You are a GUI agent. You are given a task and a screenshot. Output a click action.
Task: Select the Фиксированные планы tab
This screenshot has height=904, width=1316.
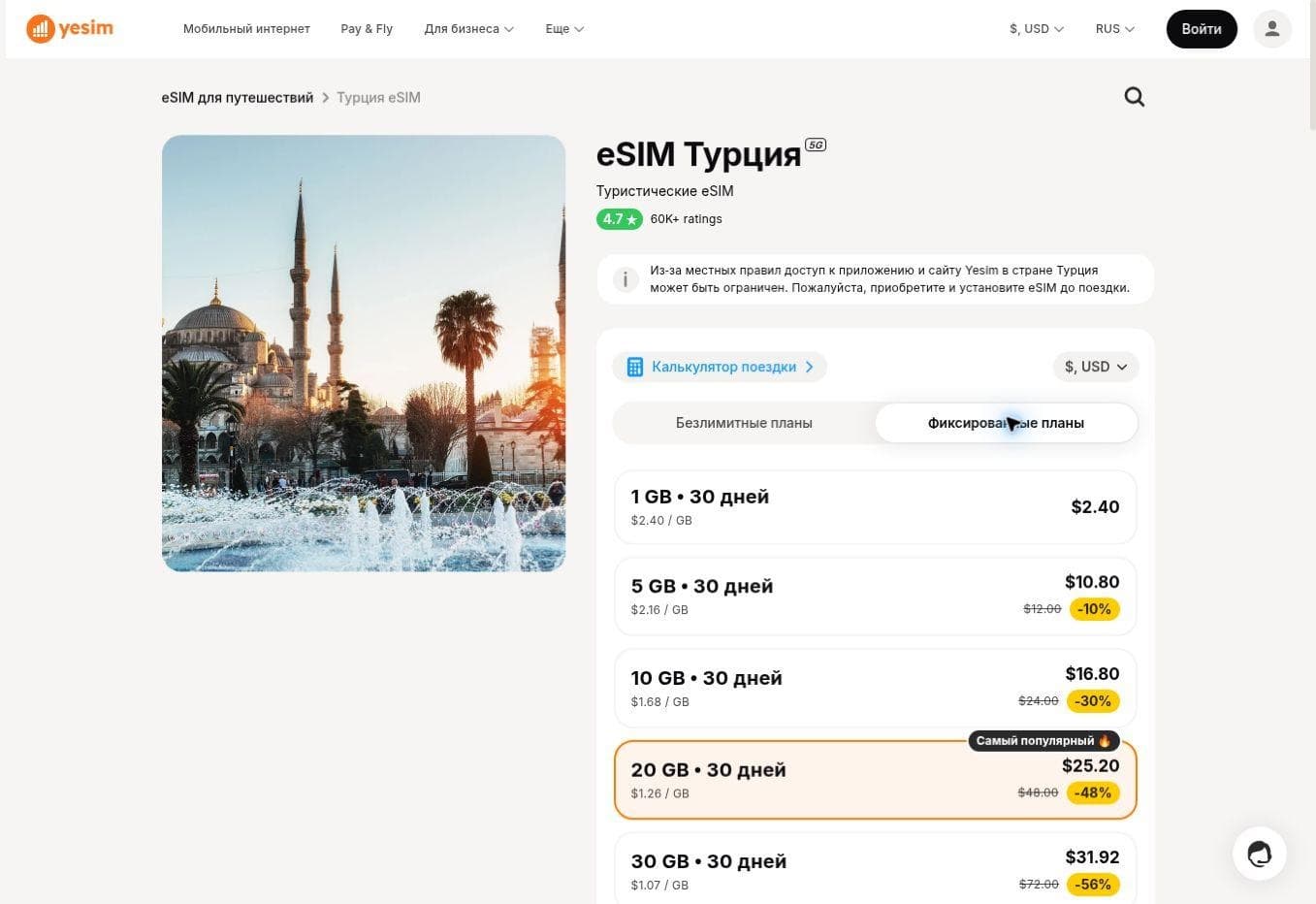click(x=1006, y=423)
